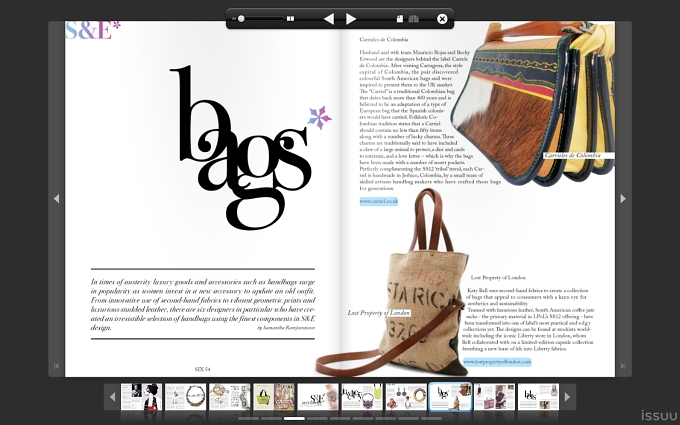This screenshot has height=425, width=680.
Task: Click the 'by Samantha Ramjoumoun' byline
Action: tap(286, 328)
